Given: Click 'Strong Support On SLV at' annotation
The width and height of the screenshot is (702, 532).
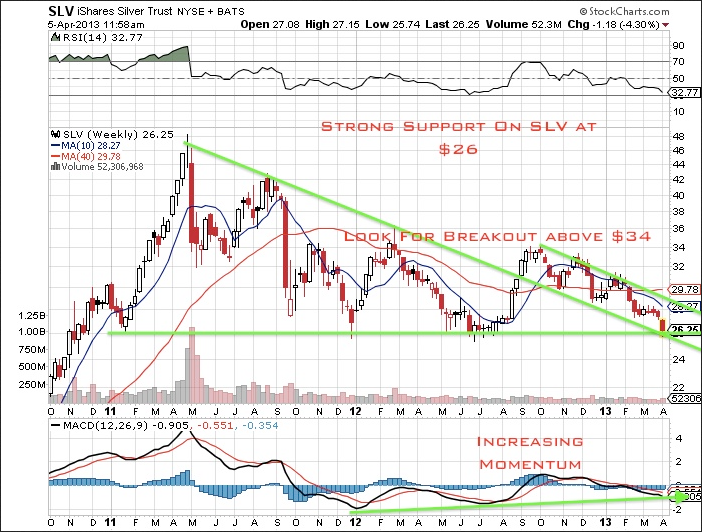Looking at the screenshot, I should [x=459, y=127].
